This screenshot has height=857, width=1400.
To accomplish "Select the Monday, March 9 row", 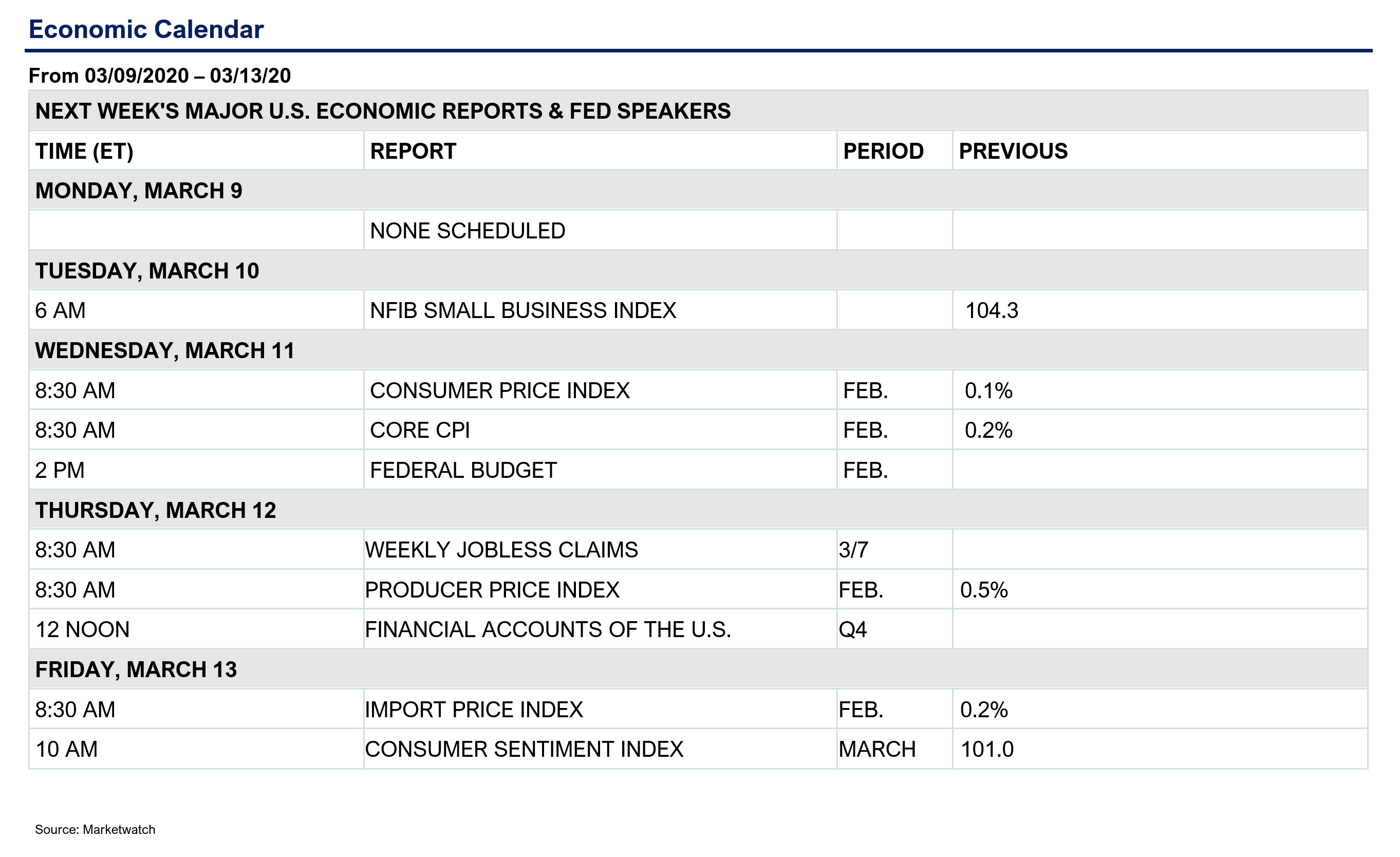I will click(698, 191).
